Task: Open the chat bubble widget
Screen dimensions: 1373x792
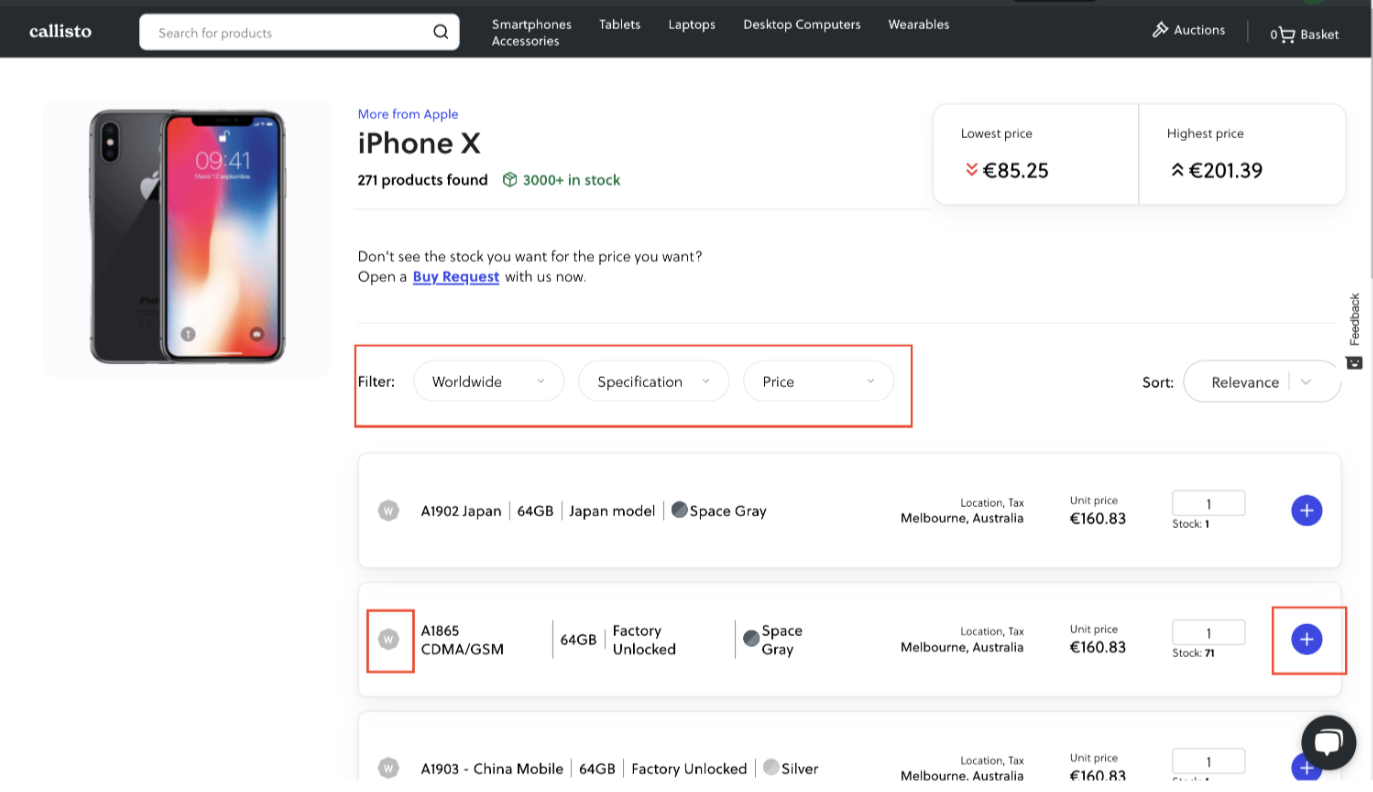Action: click(x=1328, y=742)
